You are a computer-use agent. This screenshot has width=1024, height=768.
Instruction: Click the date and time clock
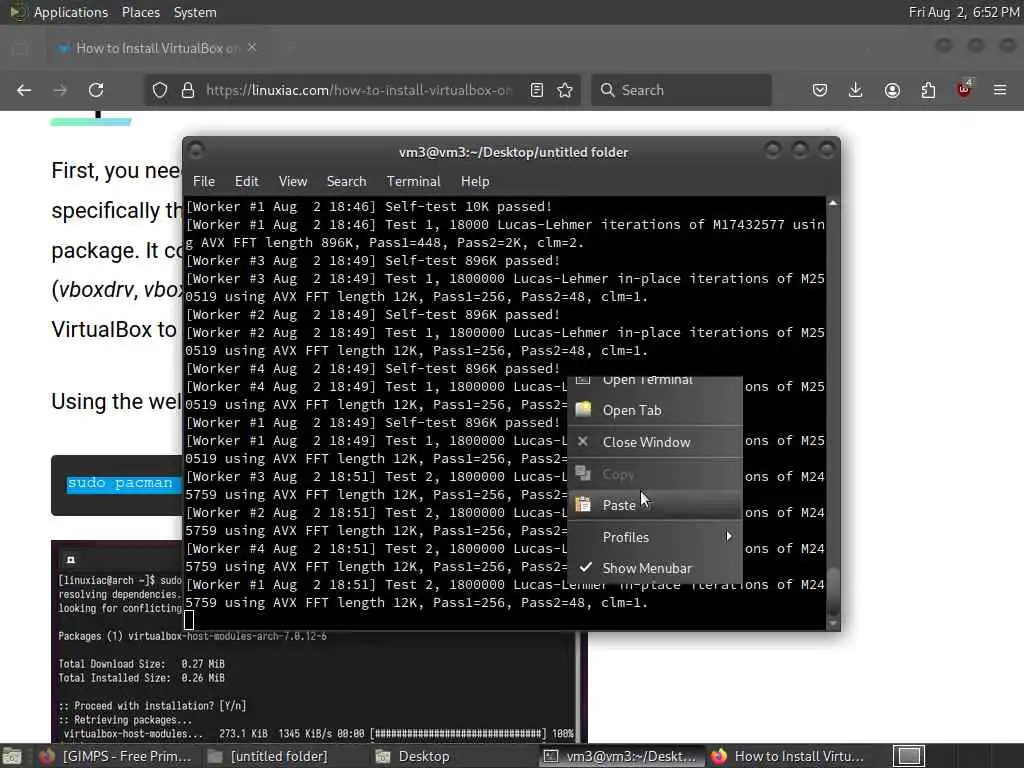pyautogui.click(x=963, y=12)
